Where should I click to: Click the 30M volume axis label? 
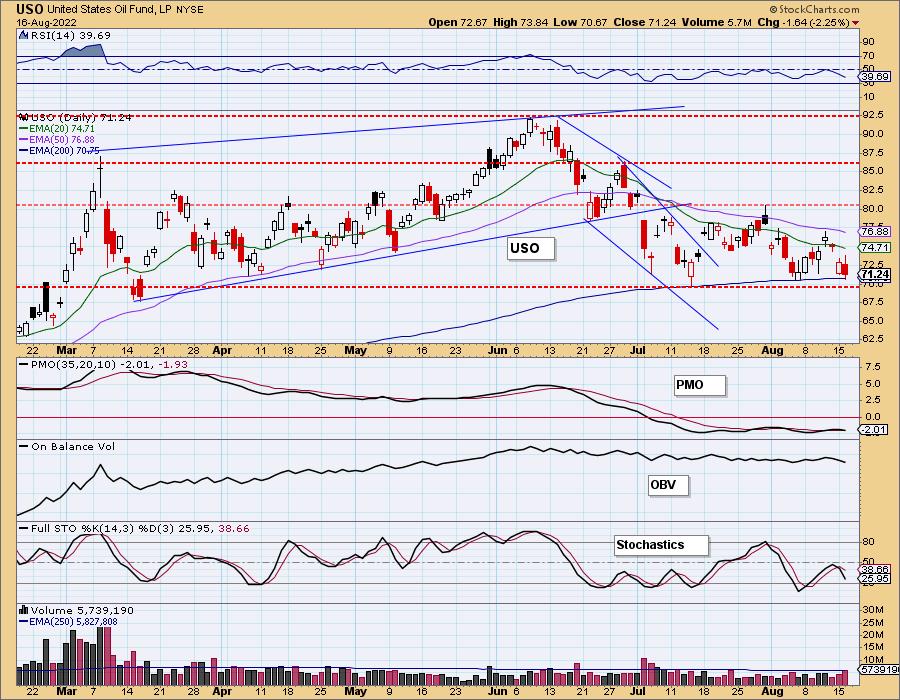click(872, 609)
